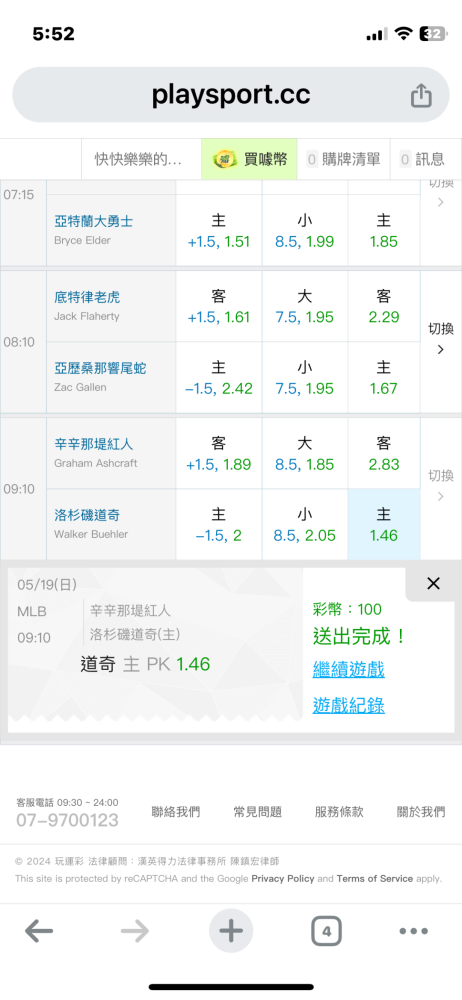Click the 買噱幣 coin icon
462x1000 pixels.
click(x=225, y=159)
